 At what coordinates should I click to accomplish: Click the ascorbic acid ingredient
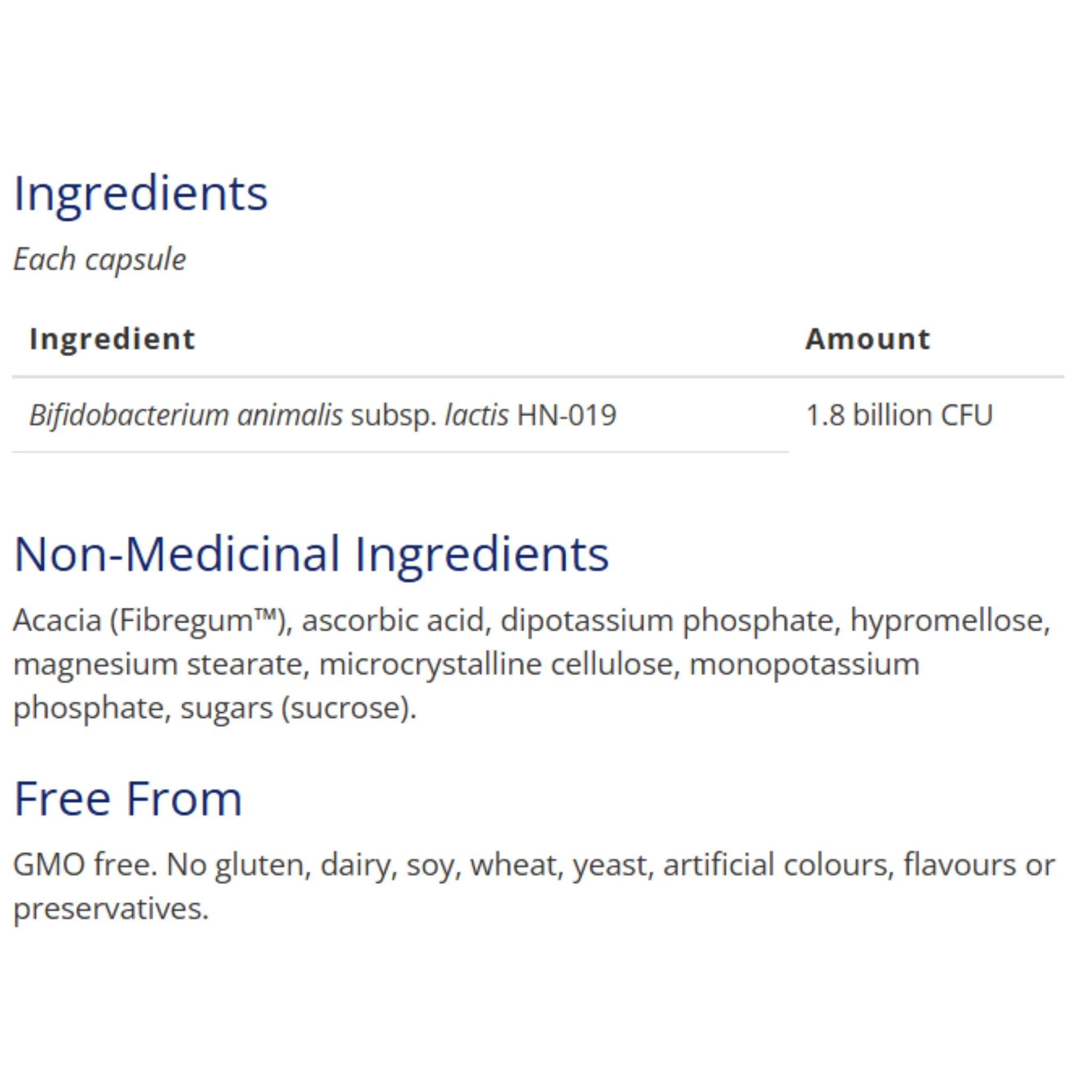(x=394, y=621)
